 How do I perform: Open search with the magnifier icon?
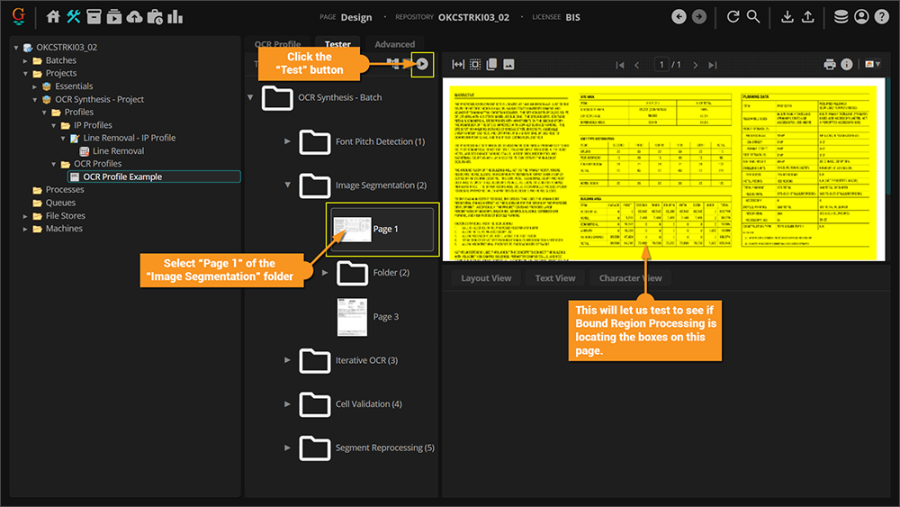click(x=753, y=17)
